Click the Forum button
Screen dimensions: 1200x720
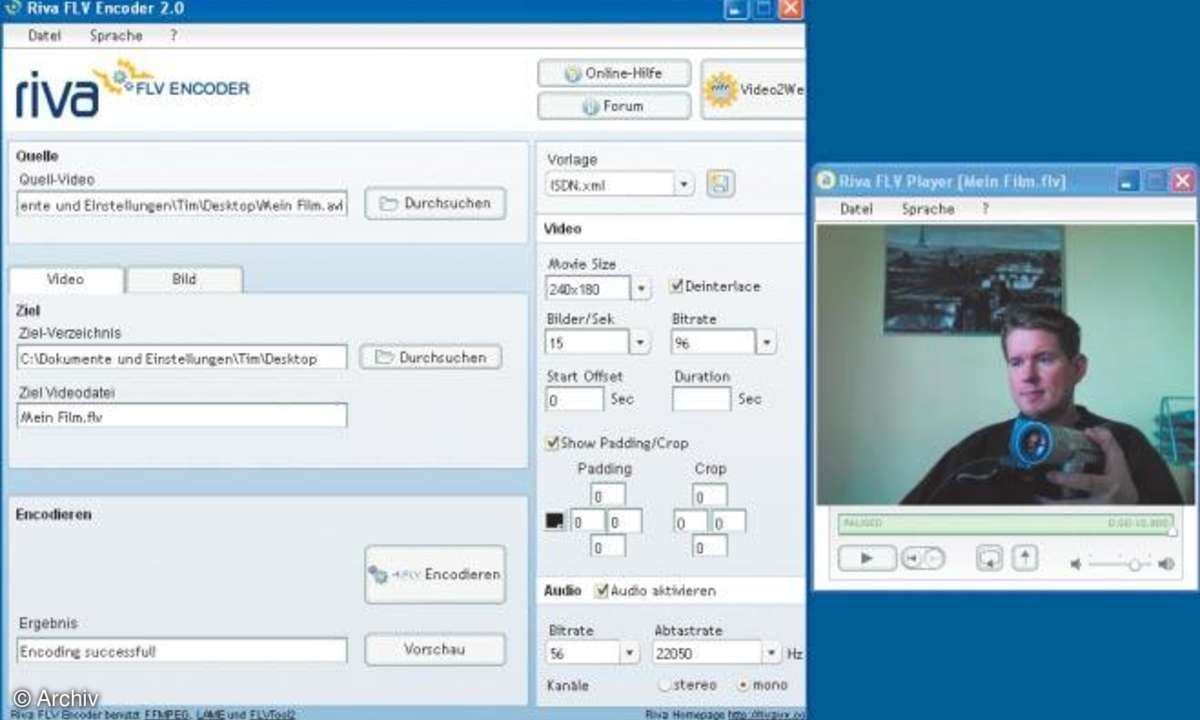point(614,106)
